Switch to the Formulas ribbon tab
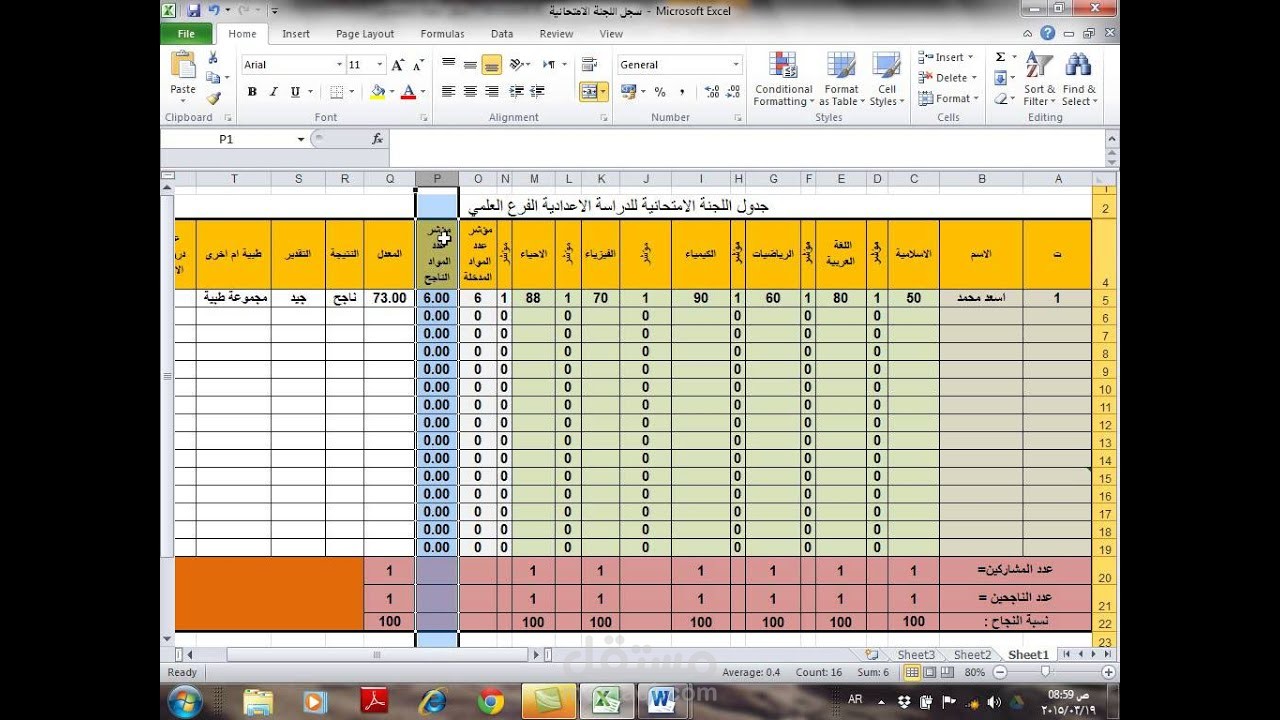The height and width of the screenshot is (720, 1280). 442,33
